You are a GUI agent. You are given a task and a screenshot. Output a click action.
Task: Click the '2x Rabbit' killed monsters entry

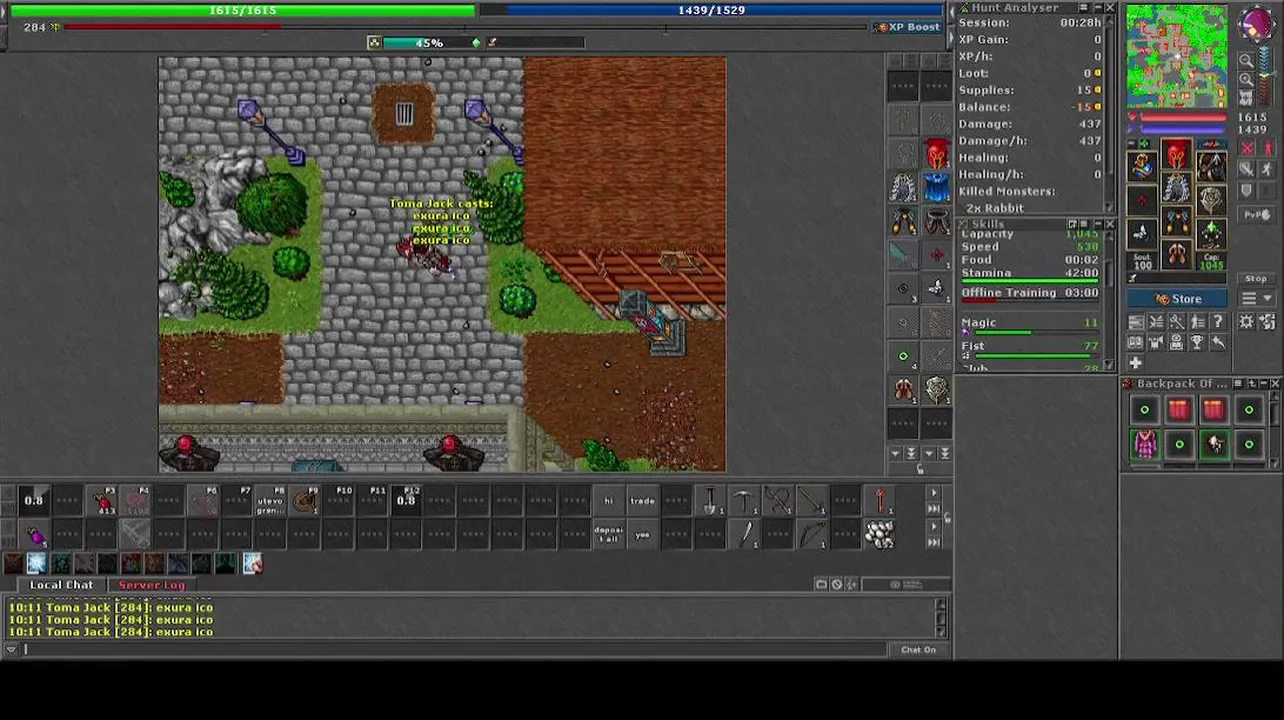tap(995, 208)
